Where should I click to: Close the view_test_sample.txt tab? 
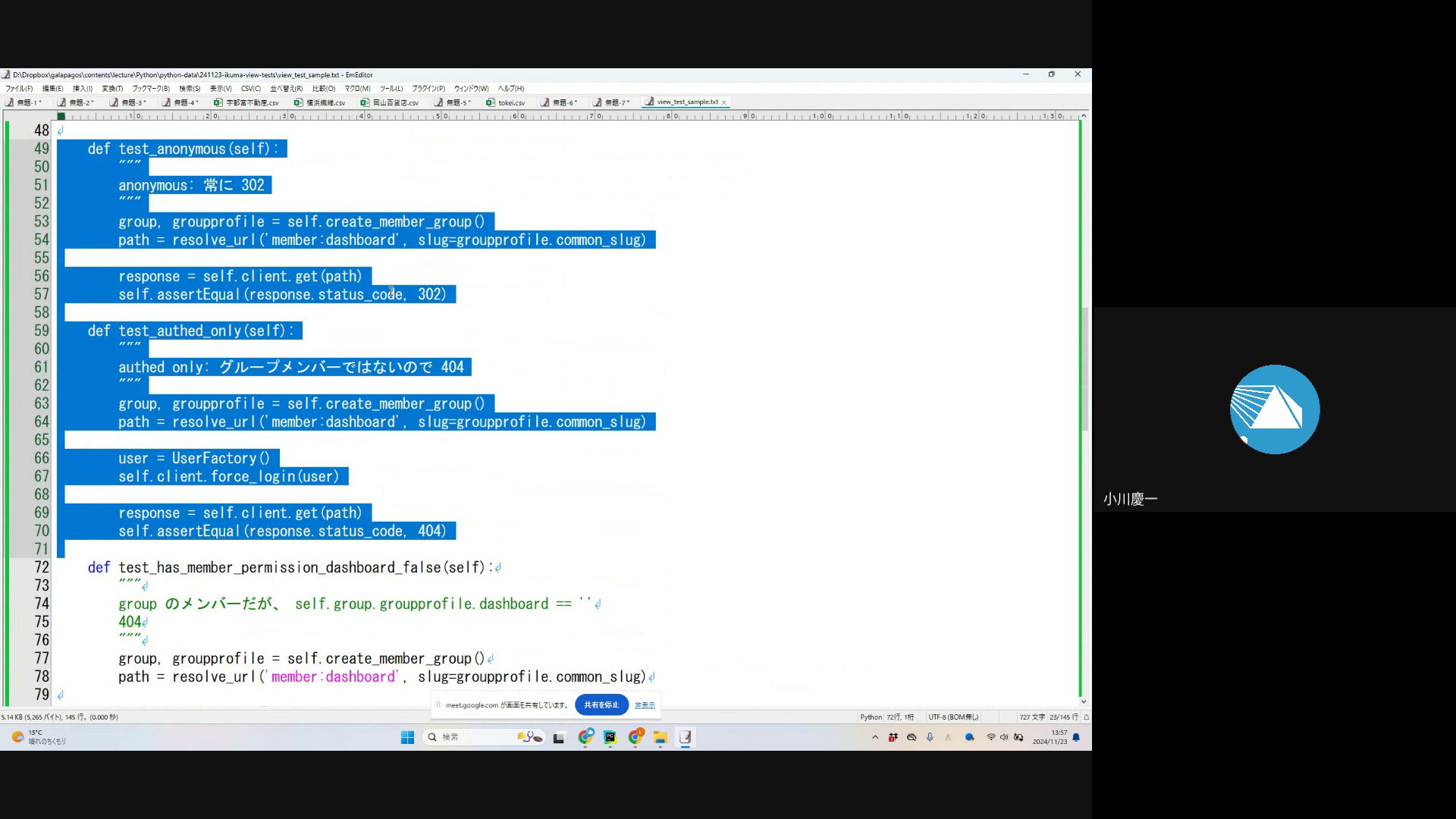click(724, 102)
